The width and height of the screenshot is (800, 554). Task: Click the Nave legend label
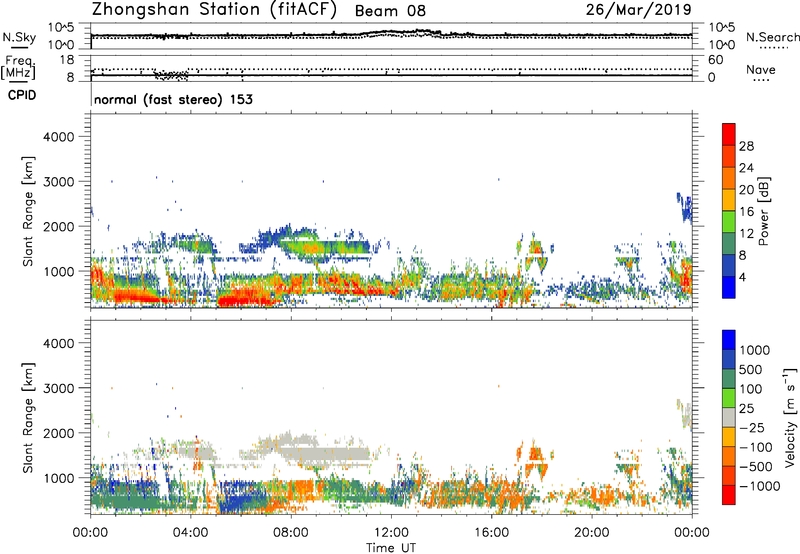(760, 69)
